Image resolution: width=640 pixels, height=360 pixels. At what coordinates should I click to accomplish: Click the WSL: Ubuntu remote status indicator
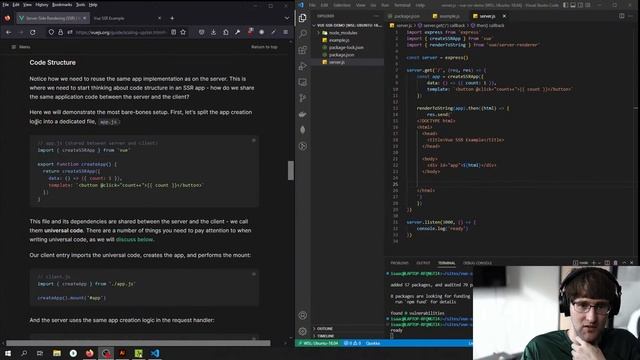coord(318,343)
